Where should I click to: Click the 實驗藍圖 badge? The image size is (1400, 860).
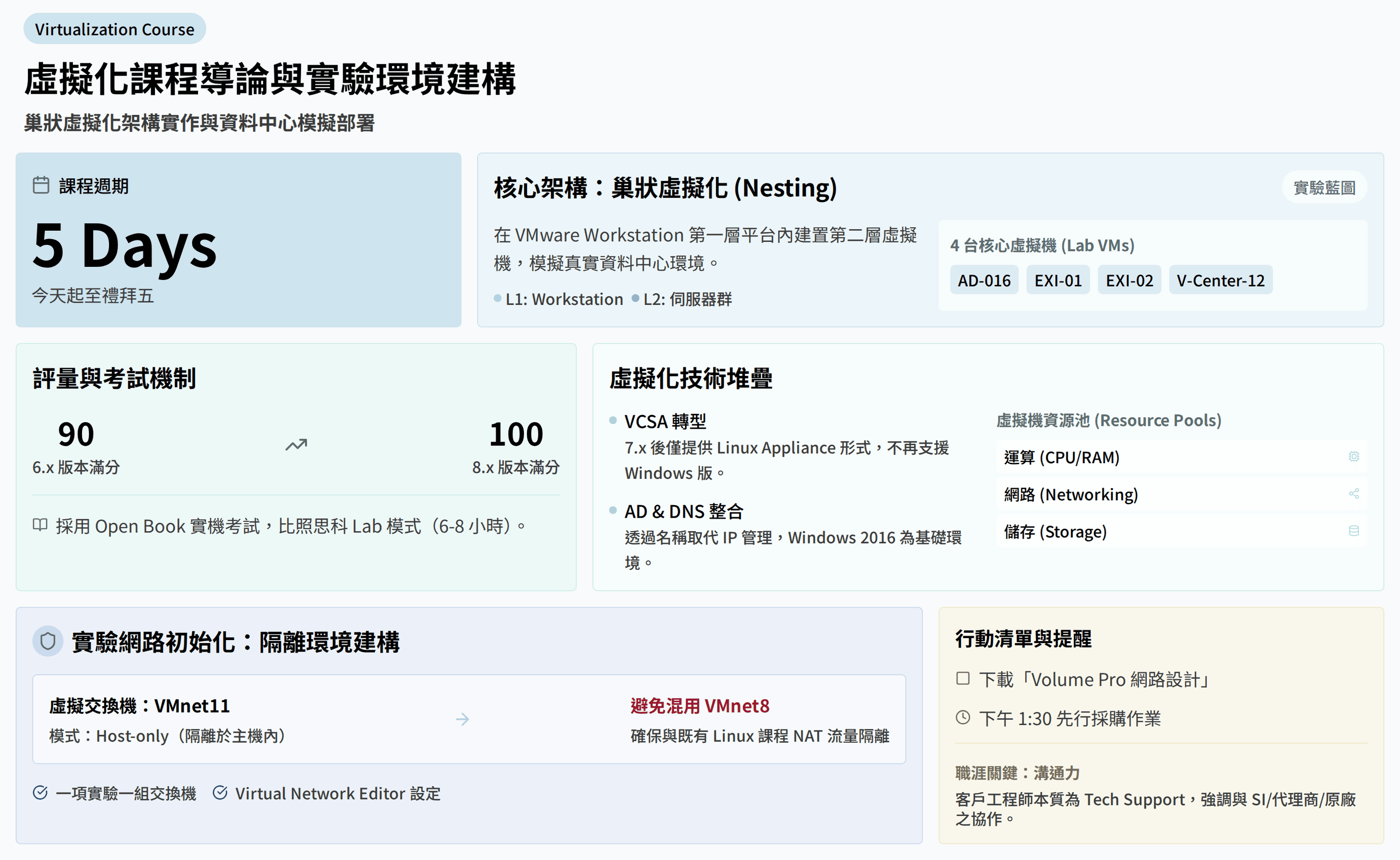(1323, 188)
